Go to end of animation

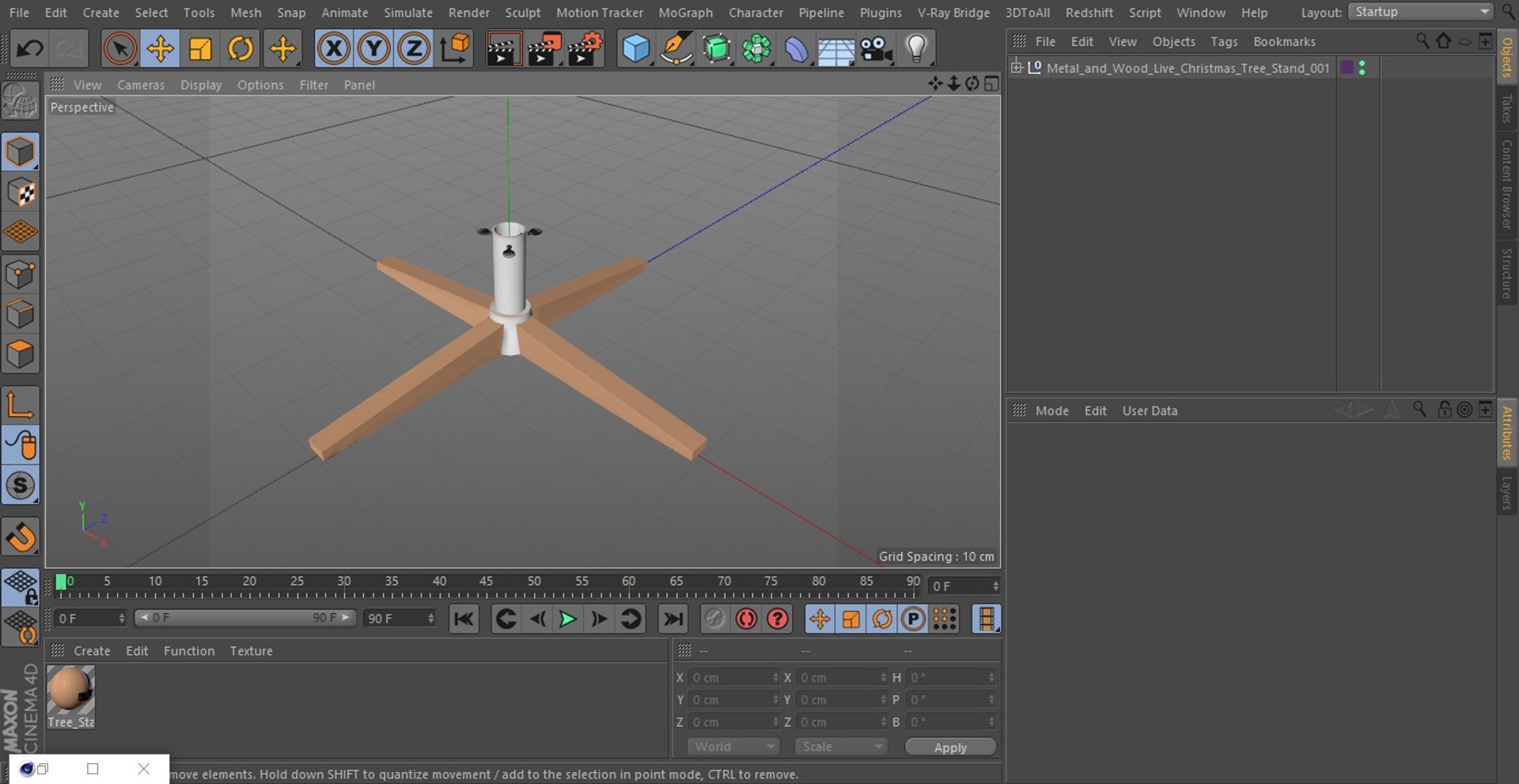point(672,619)
